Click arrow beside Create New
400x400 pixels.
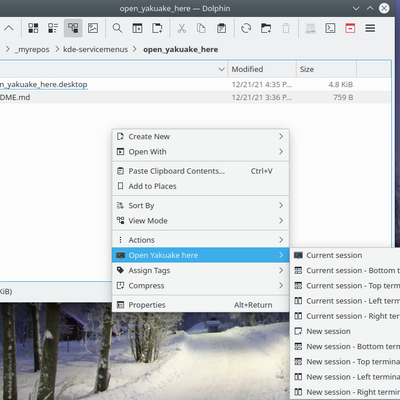[x=281, y=137]
